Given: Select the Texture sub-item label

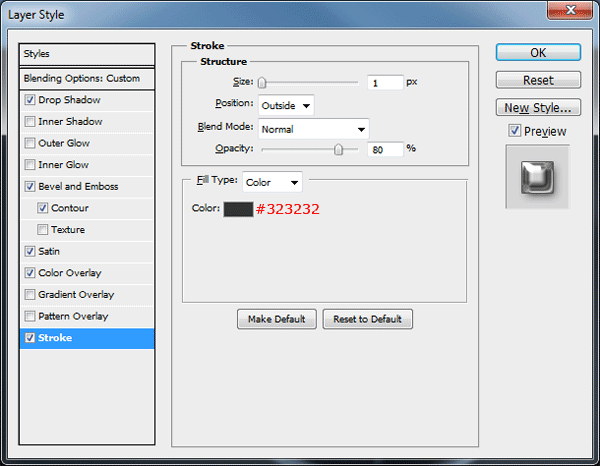Looking at the screenshot, I should 68,230.
